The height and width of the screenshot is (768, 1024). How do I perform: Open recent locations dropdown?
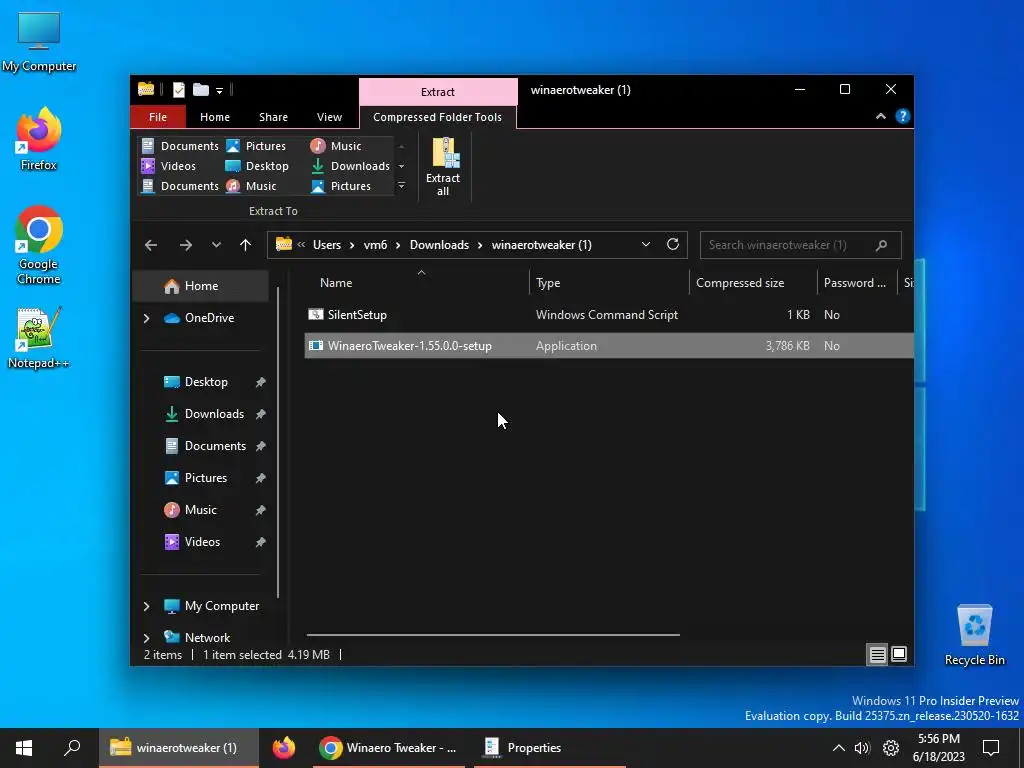[x=216, y=245]
